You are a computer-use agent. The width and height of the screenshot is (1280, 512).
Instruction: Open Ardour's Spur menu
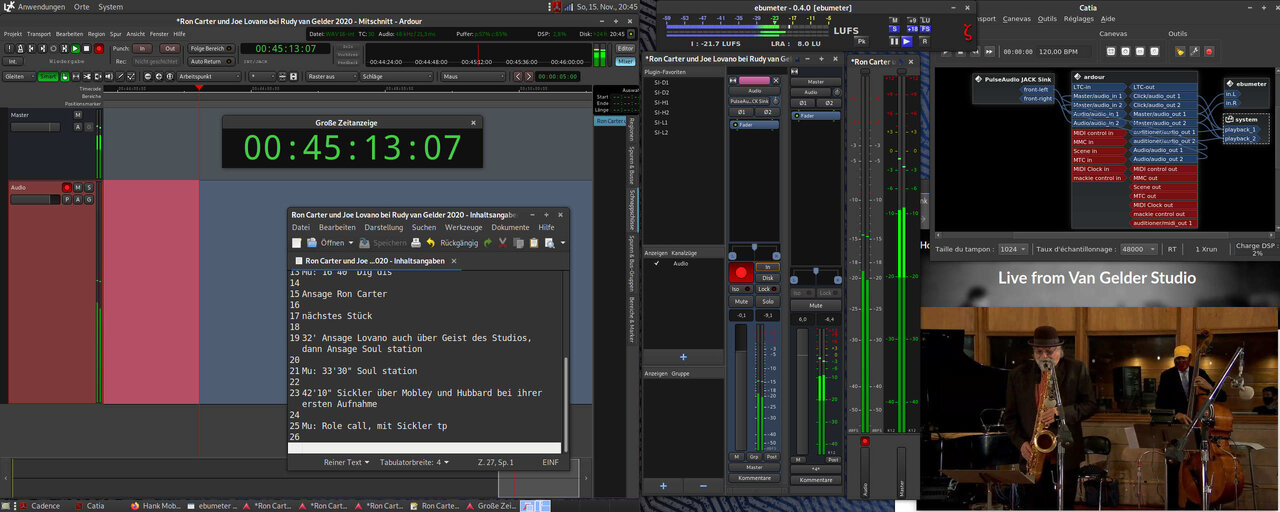point(116,34)
